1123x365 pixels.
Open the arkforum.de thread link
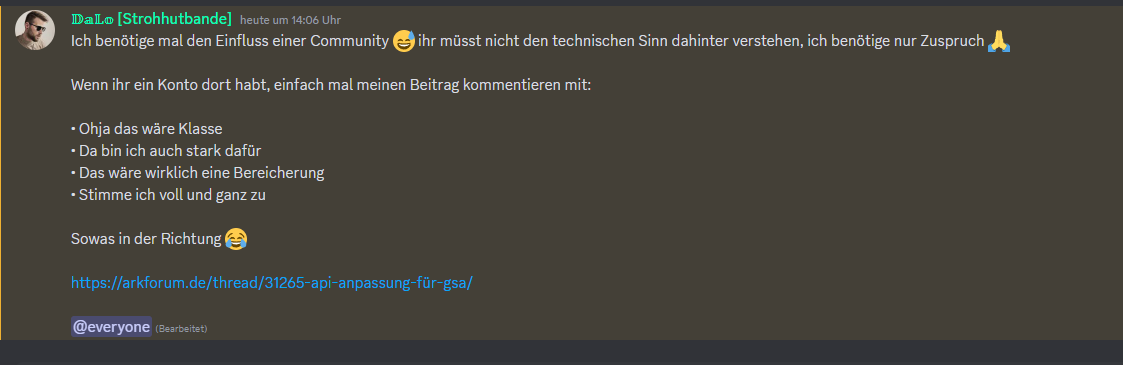(272, 283)
